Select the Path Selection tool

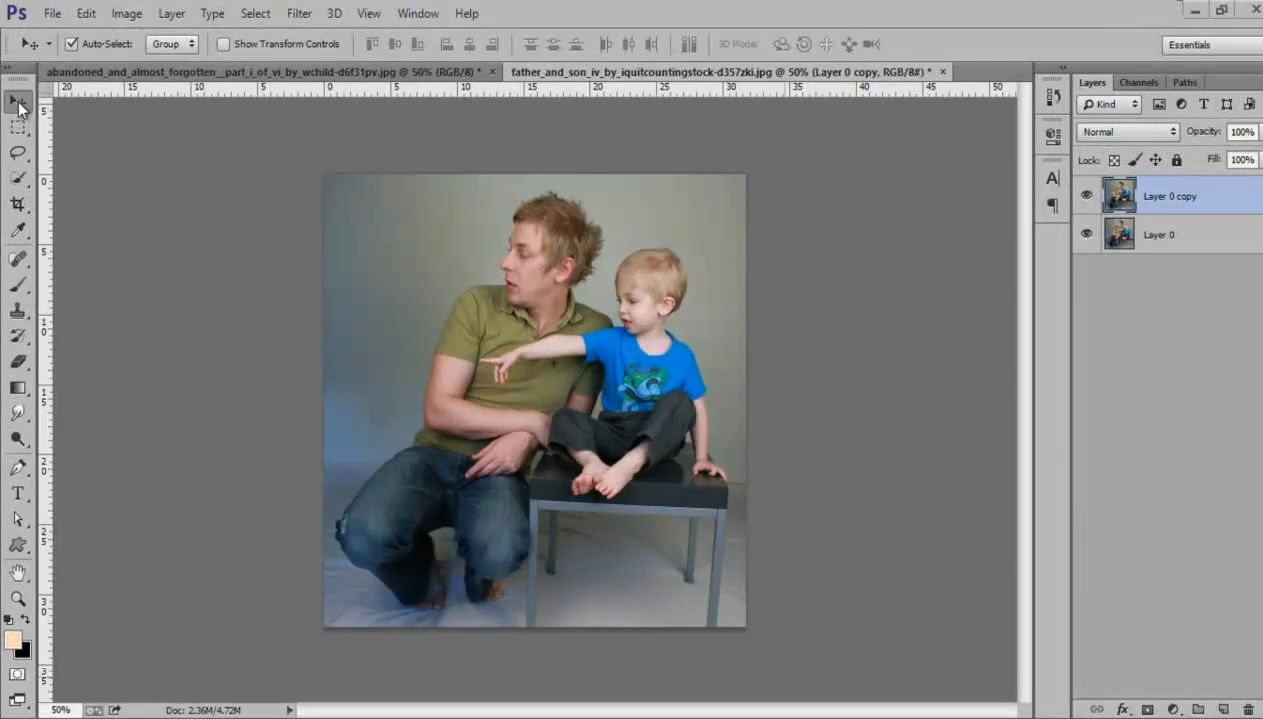(18, 520)
